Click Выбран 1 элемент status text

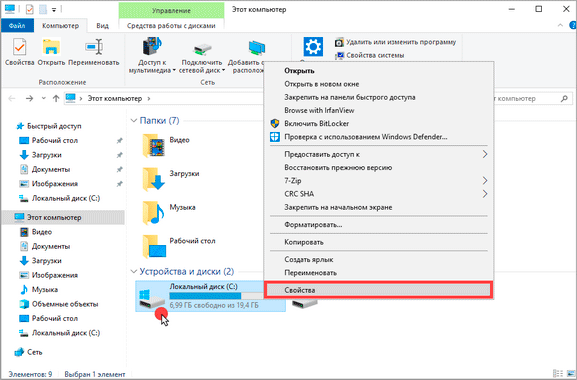[95, 374]
